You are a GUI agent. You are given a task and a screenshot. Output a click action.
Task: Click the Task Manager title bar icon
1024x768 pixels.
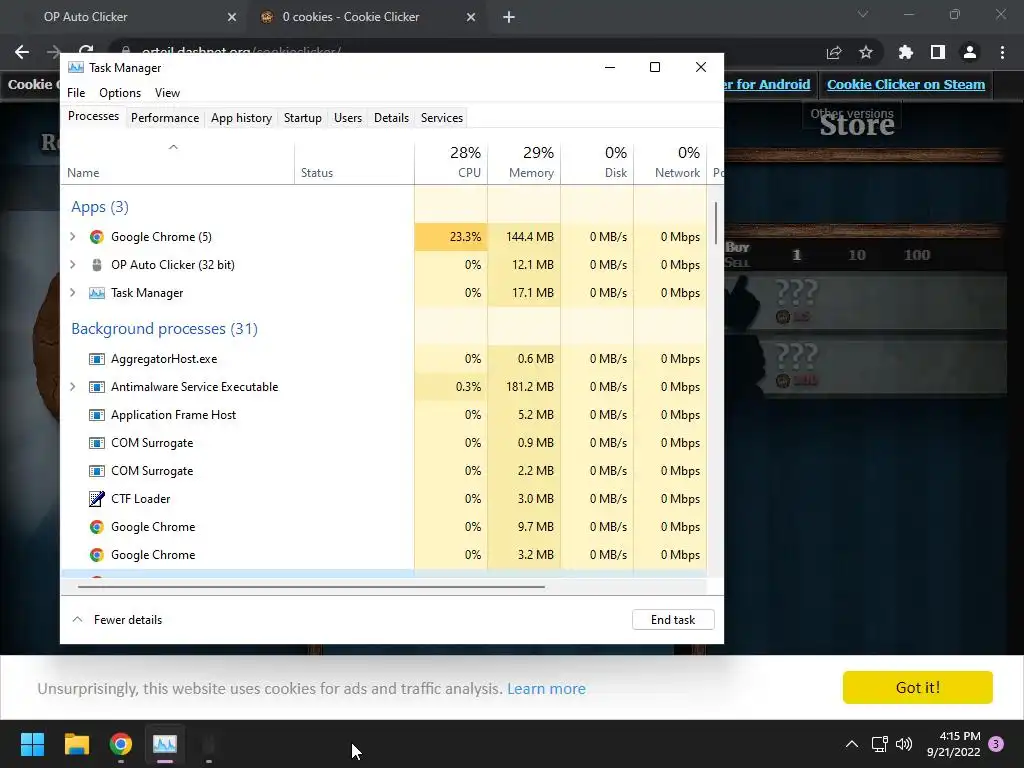76,67
